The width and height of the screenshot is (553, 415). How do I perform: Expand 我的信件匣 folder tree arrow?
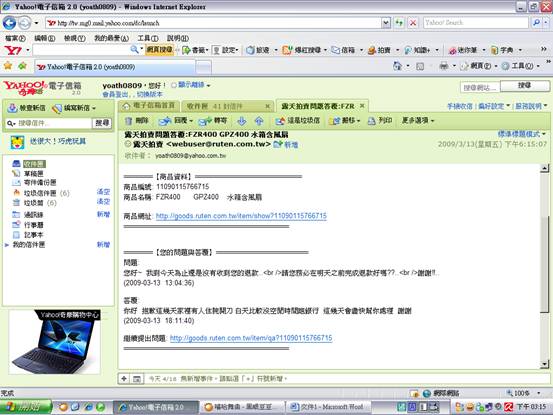pos(6,245)
